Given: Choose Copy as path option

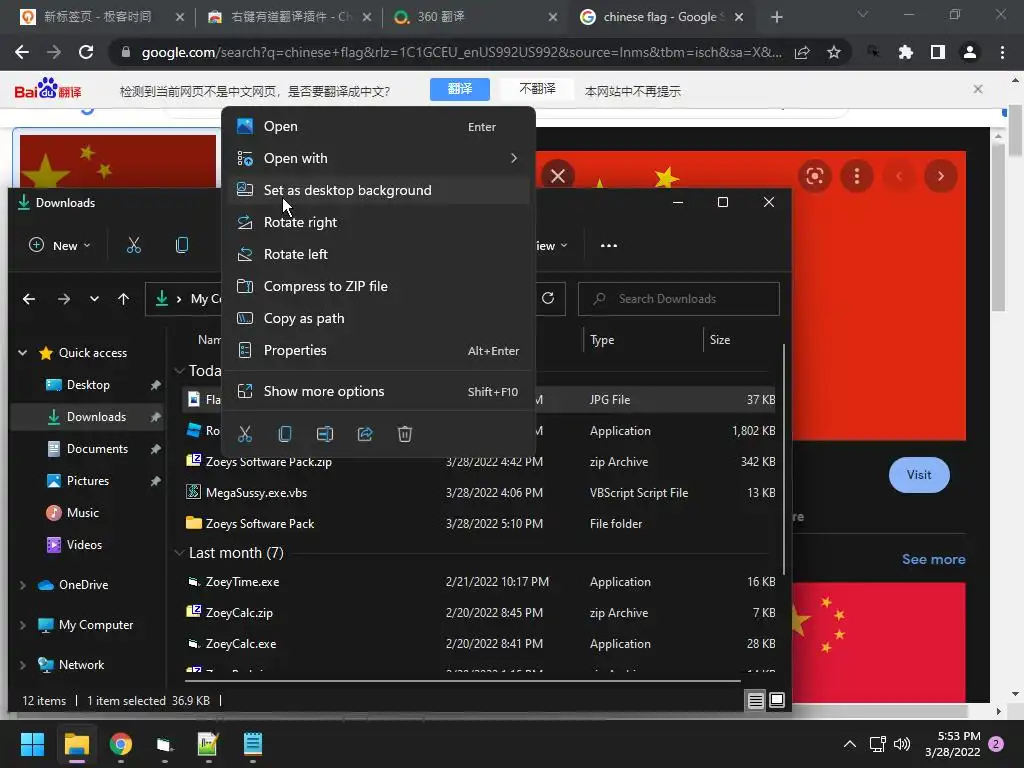Looking at the screenshot, I should (x=378, y=318).
